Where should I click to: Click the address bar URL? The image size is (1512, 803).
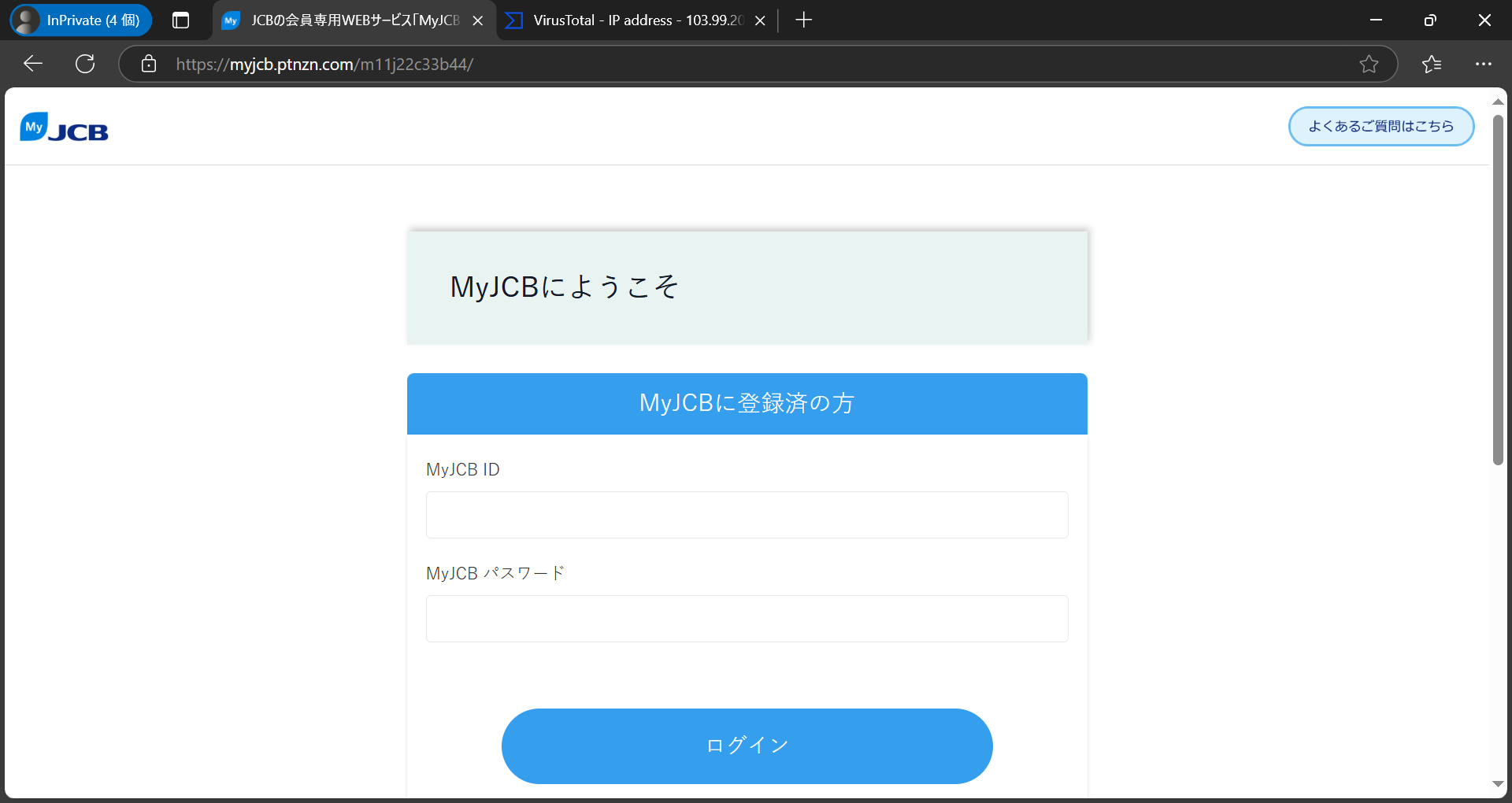[324, 65]
